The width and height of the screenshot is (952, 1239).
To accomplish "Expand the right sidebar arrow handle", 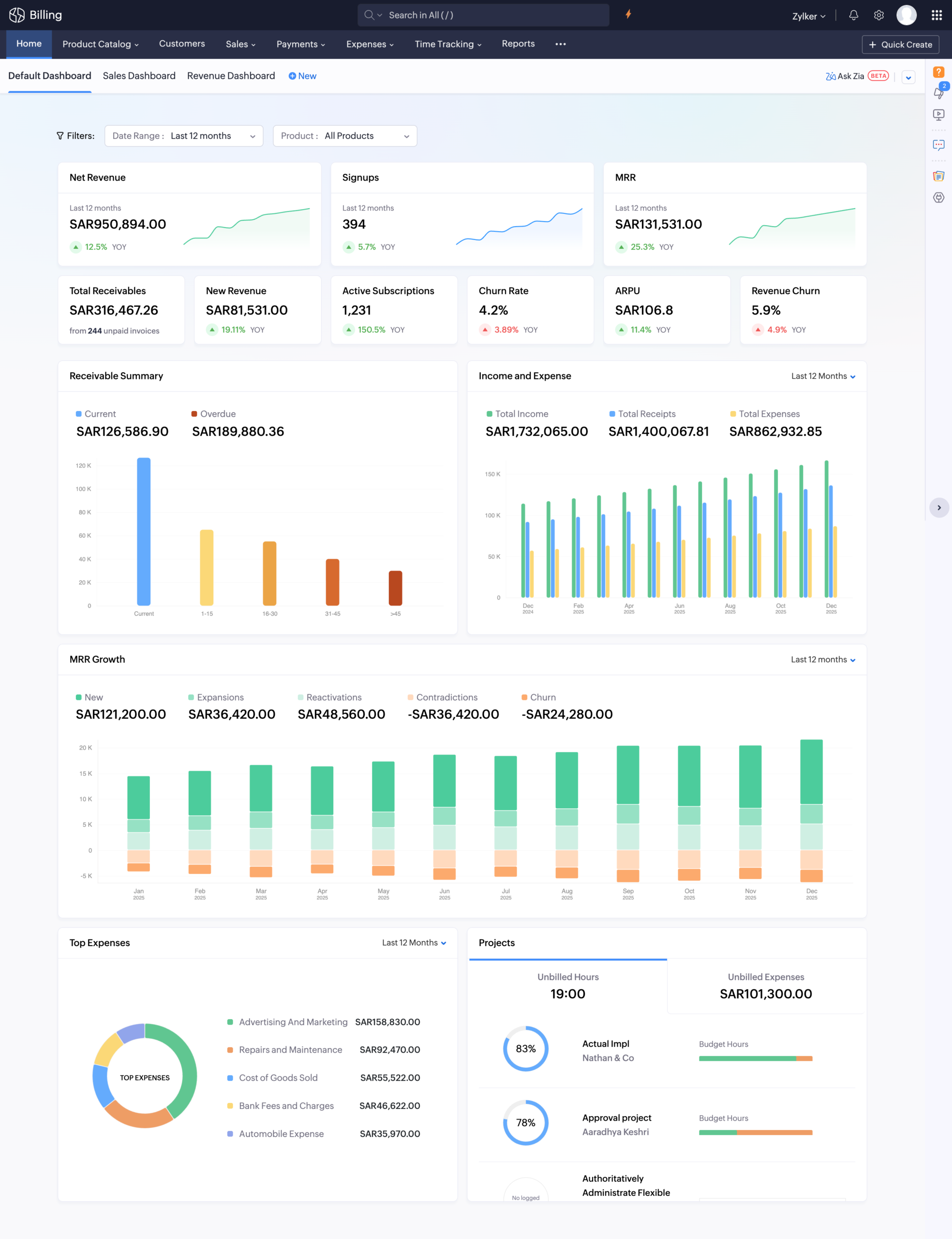I will [x=939, y=508].
